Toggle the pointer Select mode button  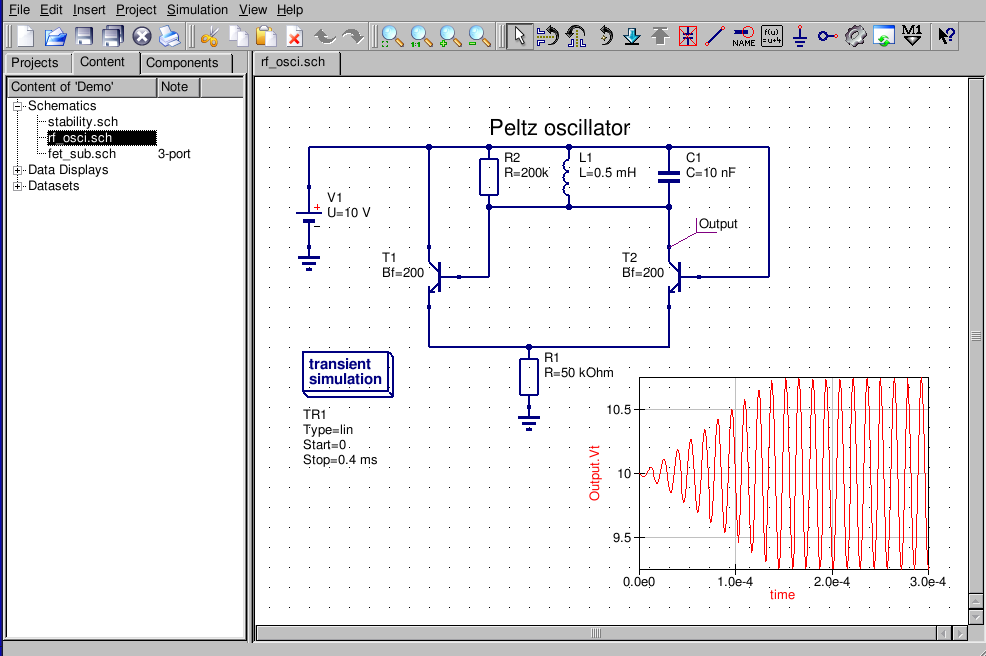click(519, 37)
